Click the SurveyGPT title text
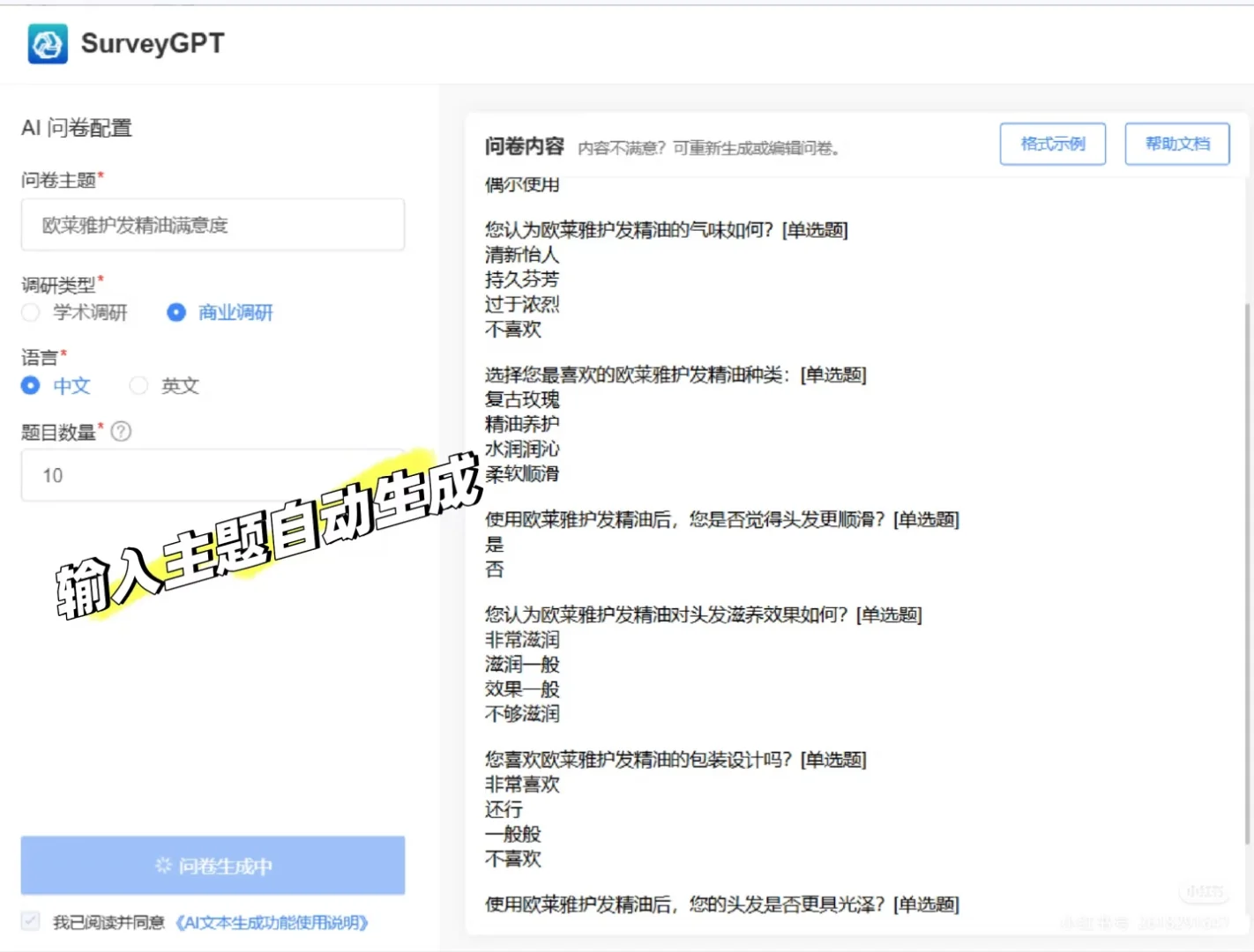Image resolution: width=1254 pixels, height=952 pixels. pyautogui.click(x=153, y=43)
